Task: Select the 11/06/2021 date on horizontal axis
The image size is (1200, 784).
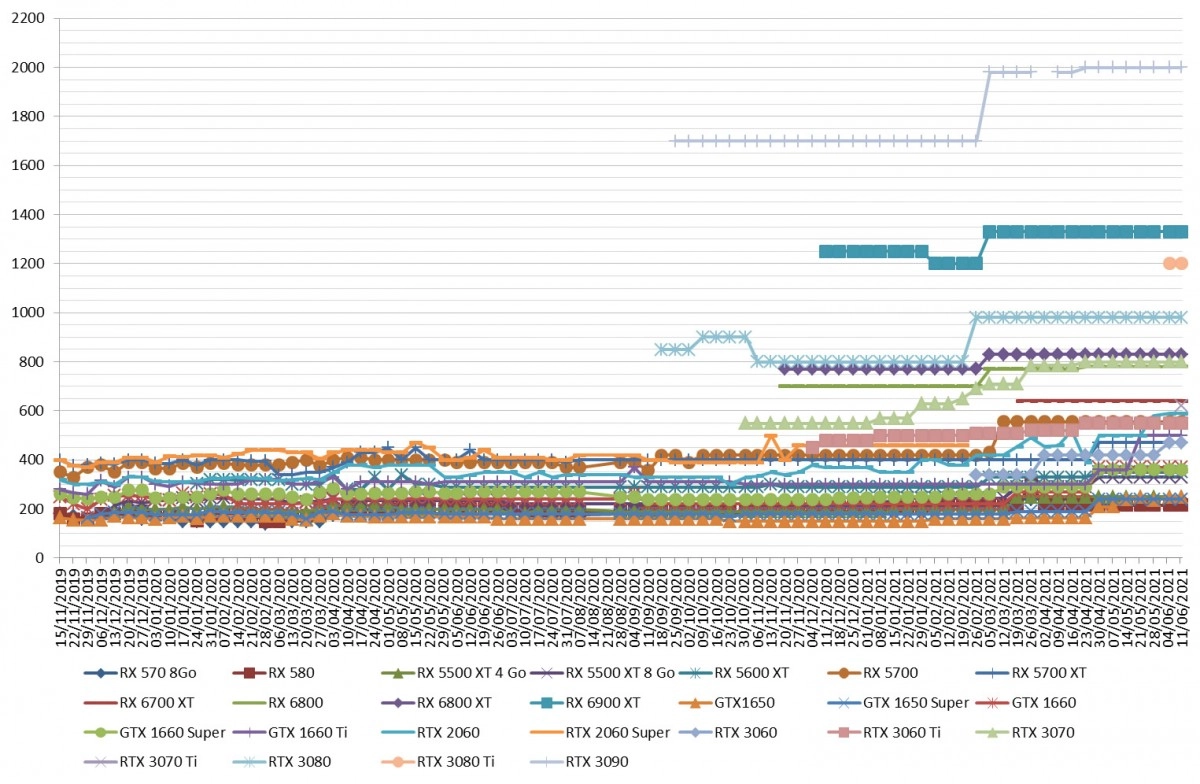Action: click(1181, 610)
